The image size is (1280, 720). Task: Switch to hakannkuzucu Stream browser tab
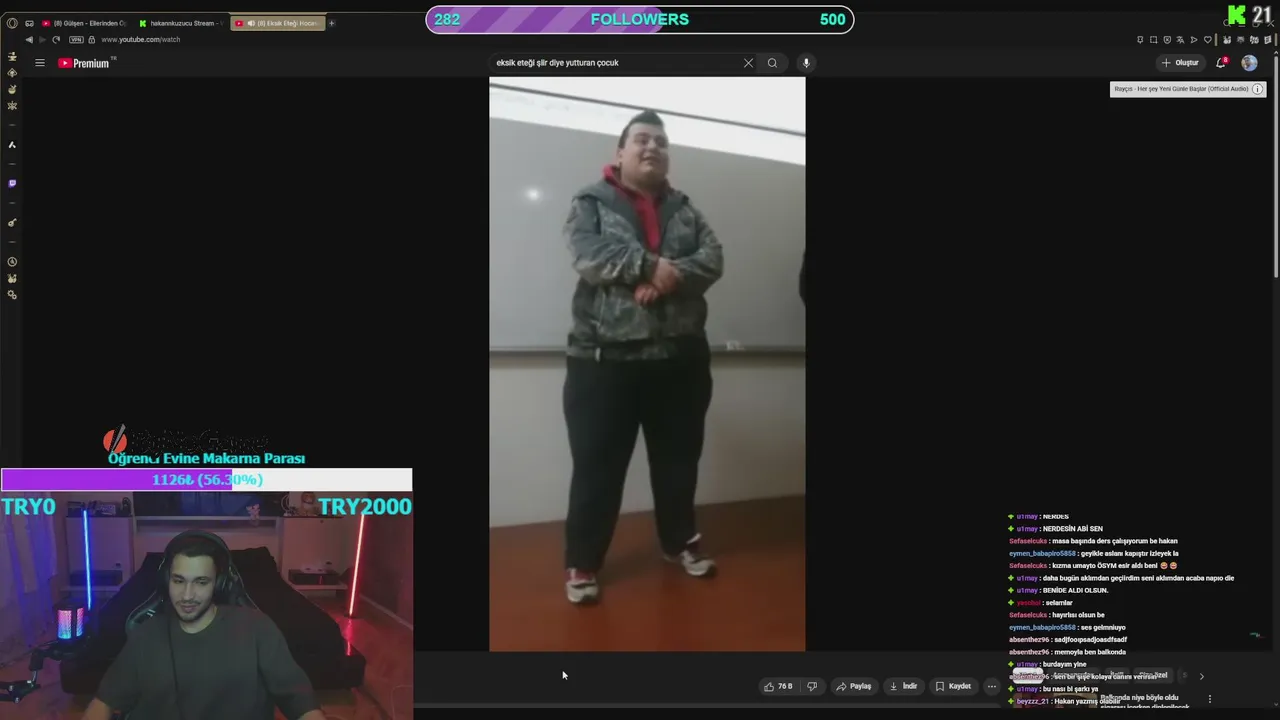181,23
